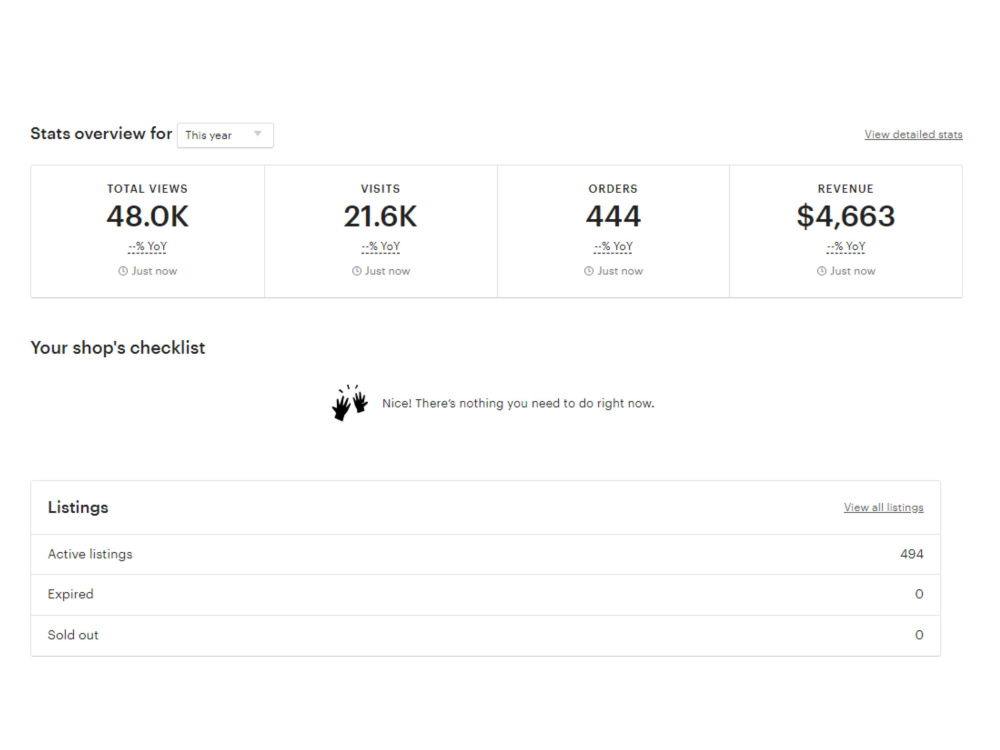This screenshot has width=1000, height=750.
Task: Click the 'Stats overview for' heading
Action: click(x=101, y=133)
